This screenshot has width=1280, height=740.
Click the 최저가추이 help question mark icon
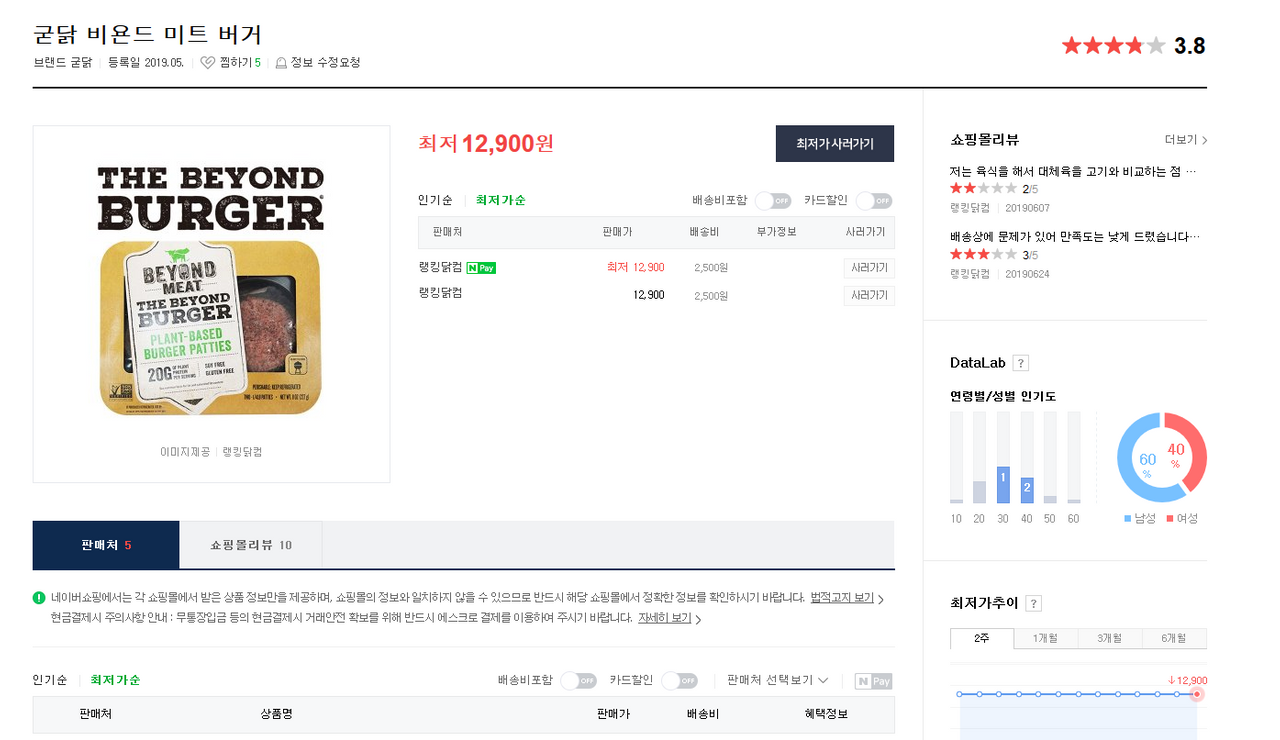pos(1034,603)
